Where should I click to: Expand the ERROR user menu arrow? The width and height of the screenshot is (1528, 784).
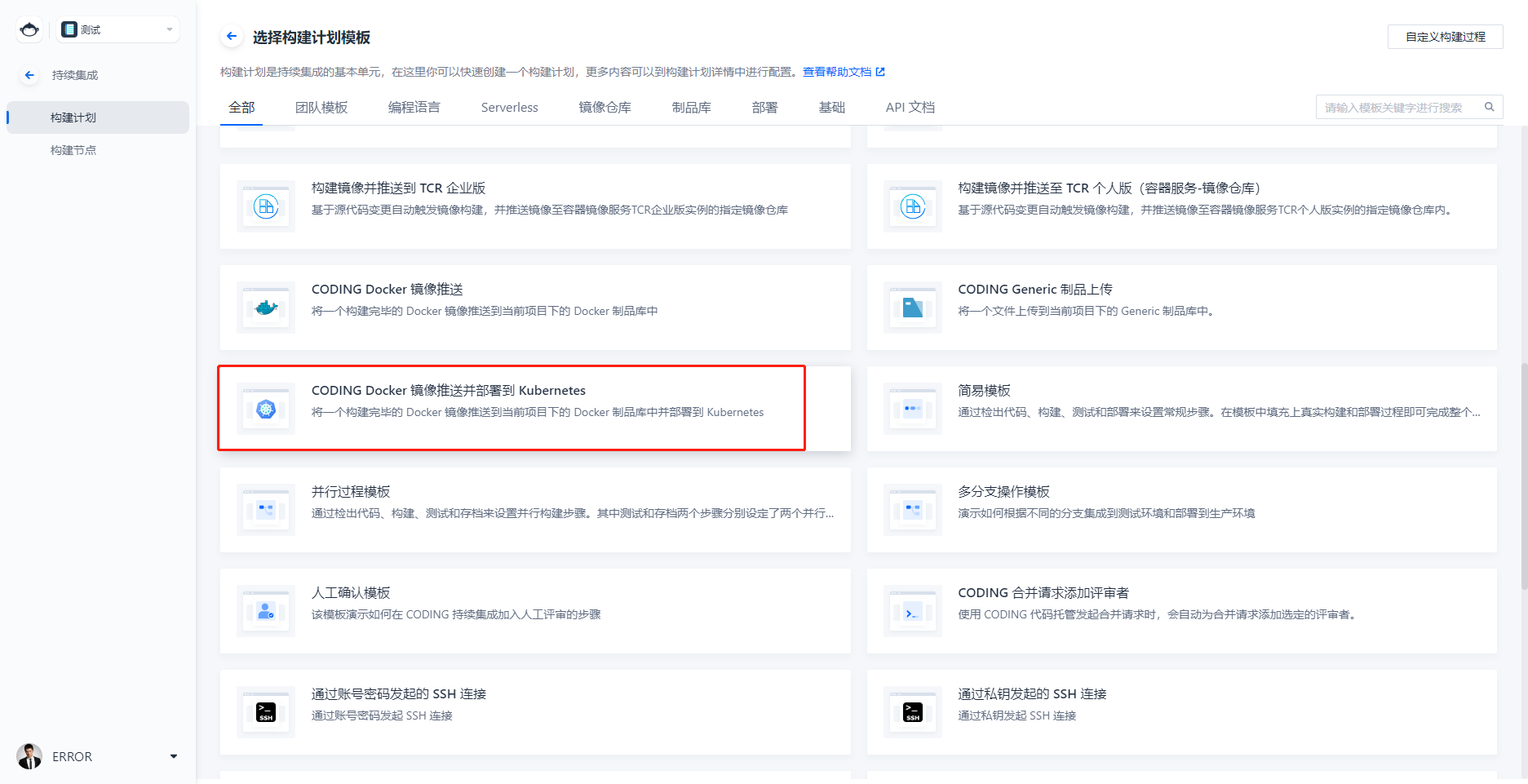click(x=174, y=756)
